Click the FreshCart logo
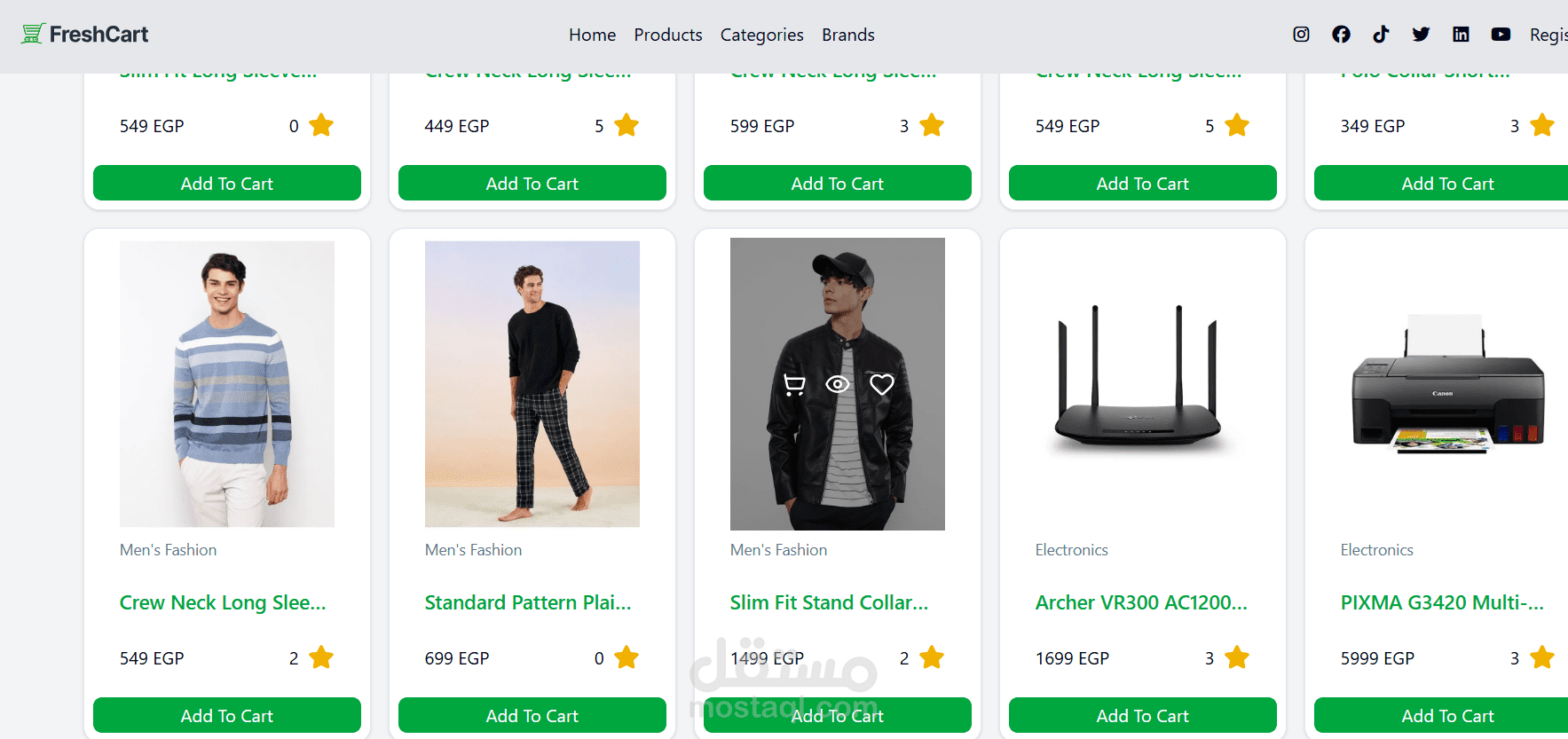The image size is (1568, 739). (x=85, y=35)
